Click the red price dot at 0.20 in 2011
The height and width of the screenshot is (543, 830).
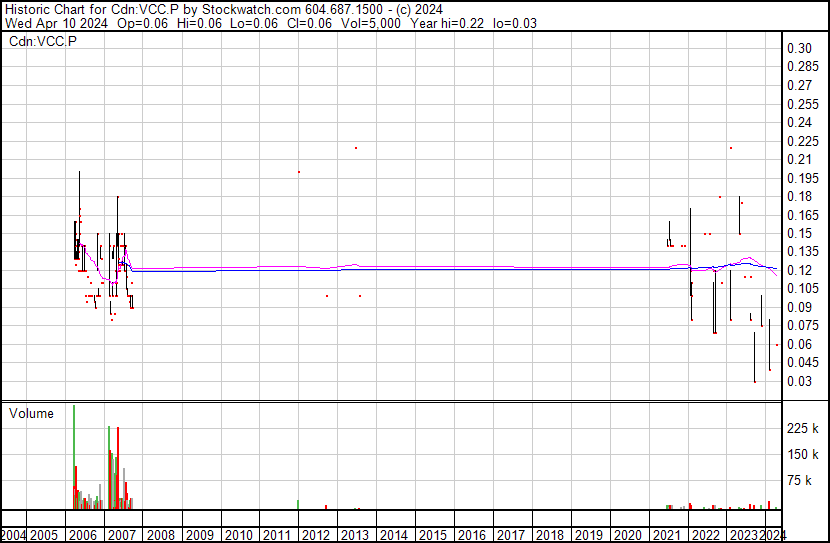pos(298,172)
